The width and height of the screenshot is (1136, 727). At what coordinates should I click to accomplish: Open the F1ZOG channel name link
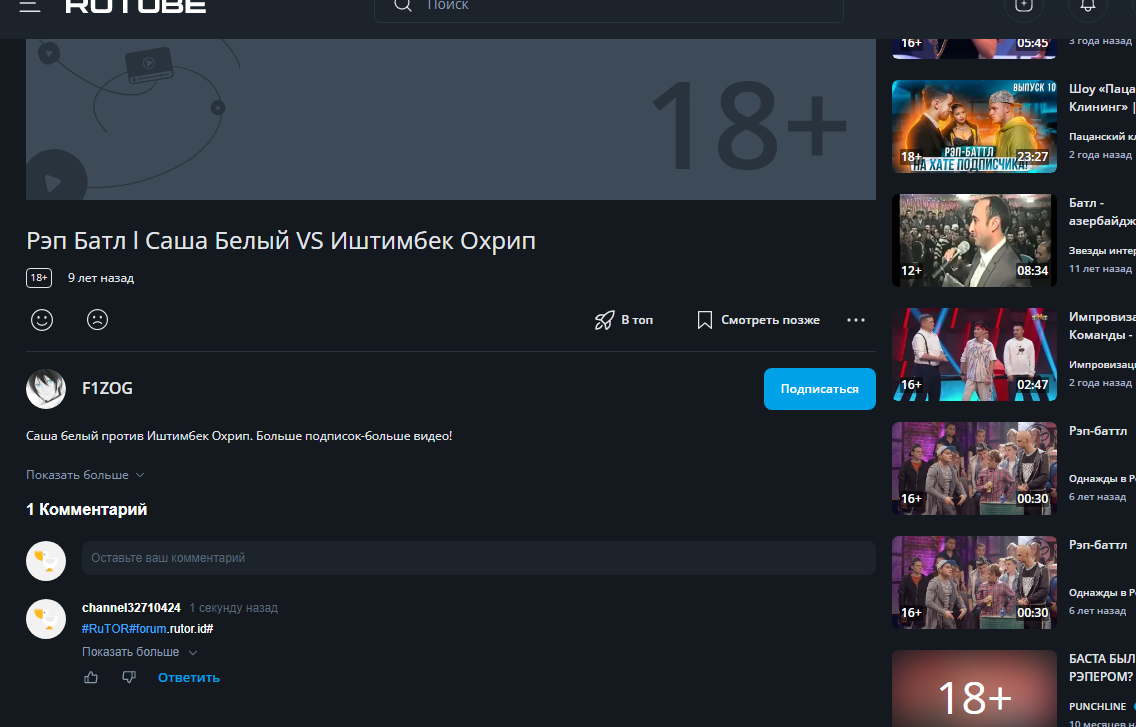107,389
